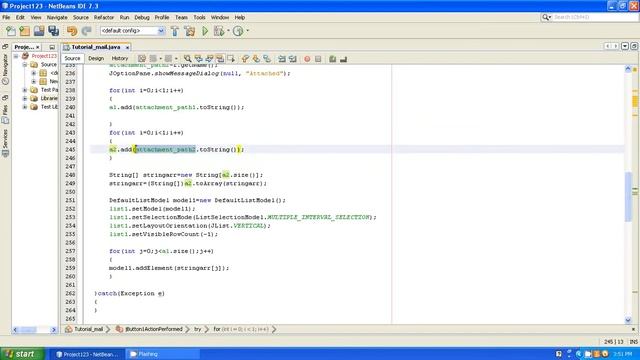Click the Profile Project clock icon
Viewport: 640px width, 360px height.
tap(238, 31)
